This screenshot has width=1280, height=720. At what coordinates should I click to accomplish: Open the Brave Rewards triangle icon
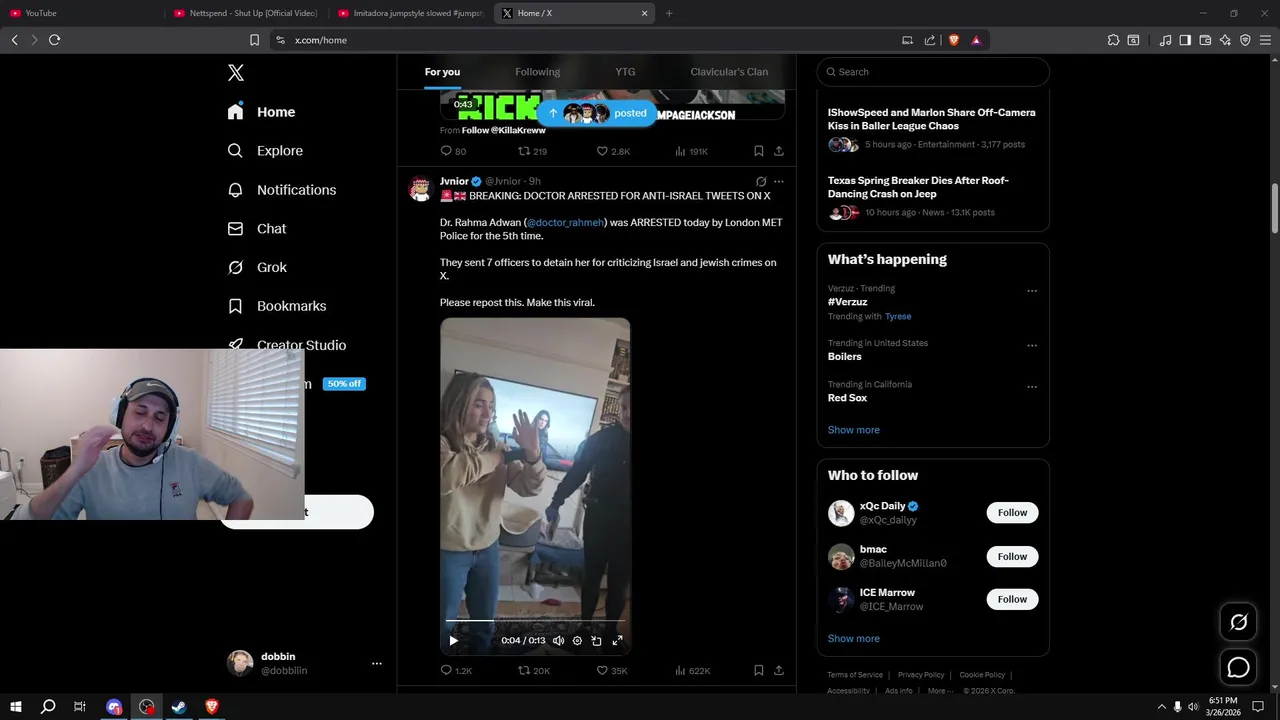click(976, 40)
